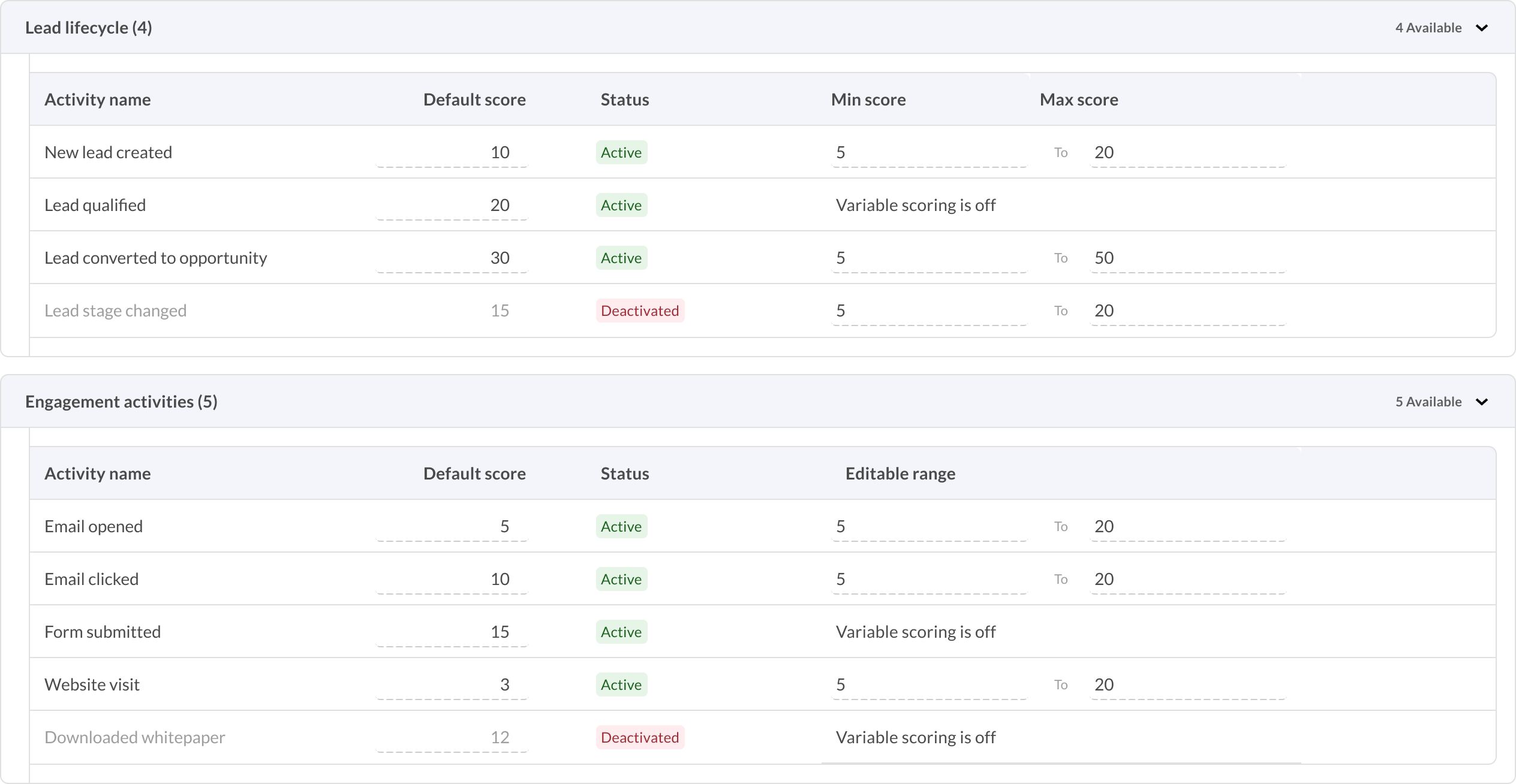Click the Lead lifecycle (4) section header
The width and height of the screenshot is (1516, 784).
pyautogui.click(x=89, y=28)
